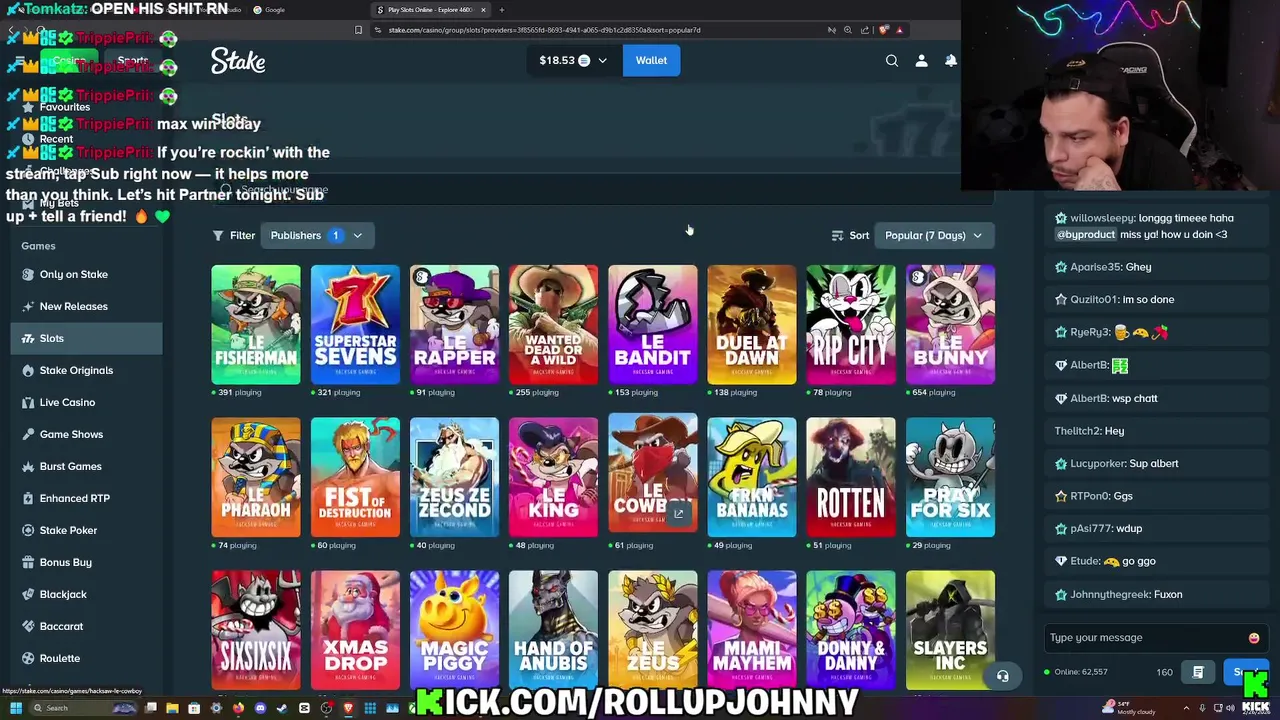Launch the Superstar Sevens slot
The height and width of the screenshot is (720, 1280).
pos(355,324)
